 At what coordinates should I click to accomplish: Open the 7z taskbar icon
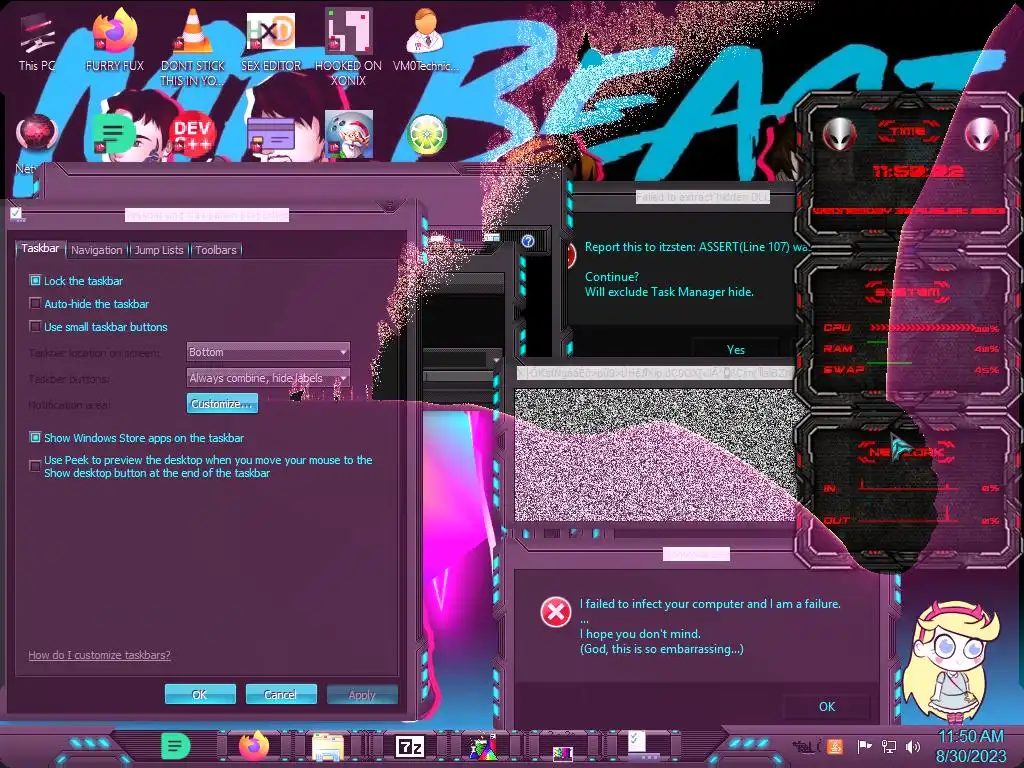tap(409, 746)
